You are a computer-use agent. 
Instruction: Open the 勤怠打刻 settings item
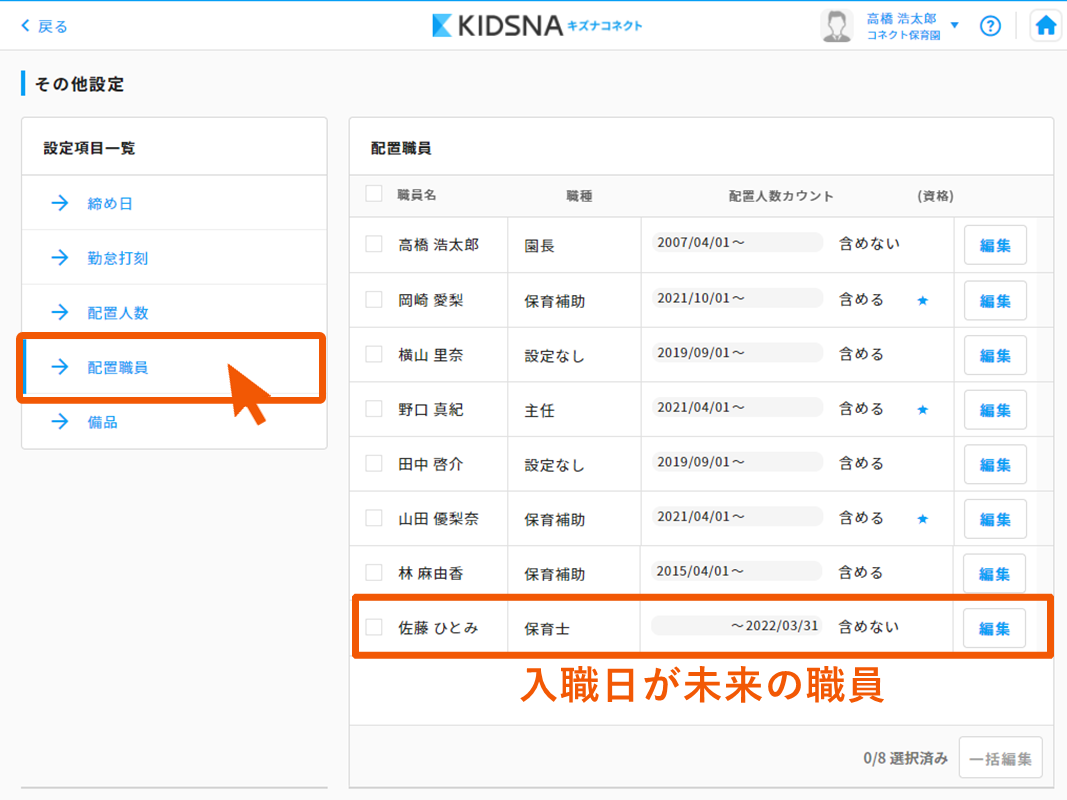coord(117,258)
